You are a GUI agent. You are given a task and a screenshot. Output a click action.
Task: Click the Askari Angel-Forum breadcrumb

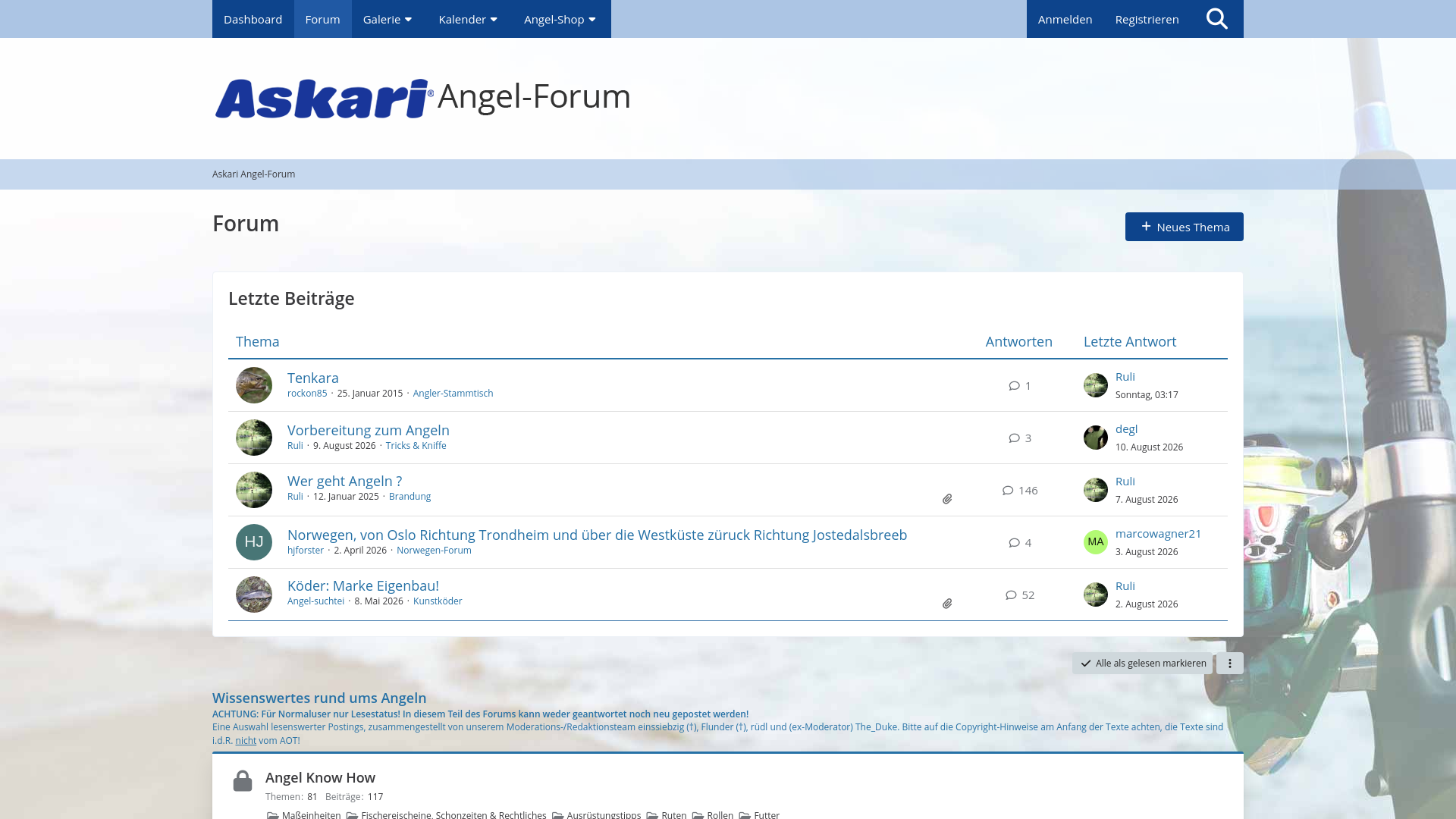(253, 174)
